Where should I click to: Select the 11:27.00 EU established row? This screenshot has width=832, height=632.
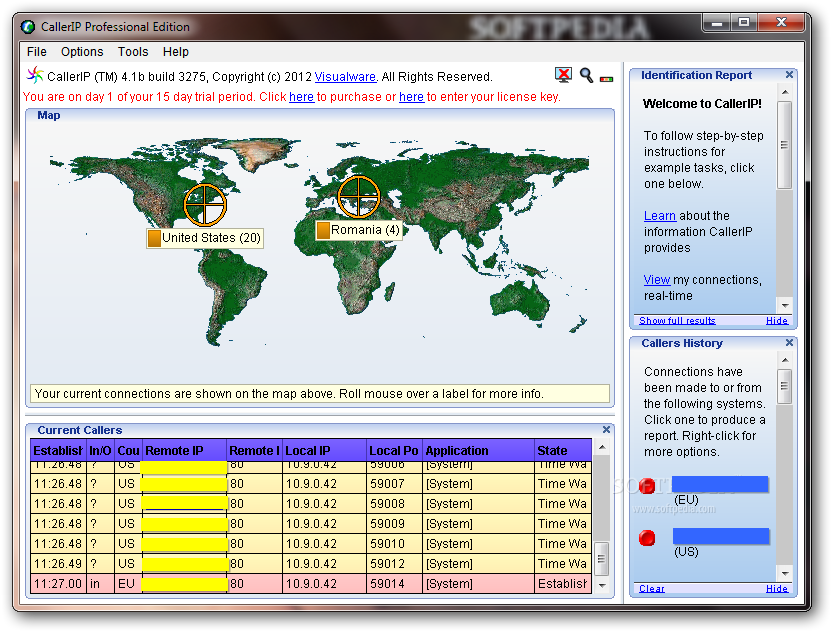pyautogui.click(x=311, y=584)
